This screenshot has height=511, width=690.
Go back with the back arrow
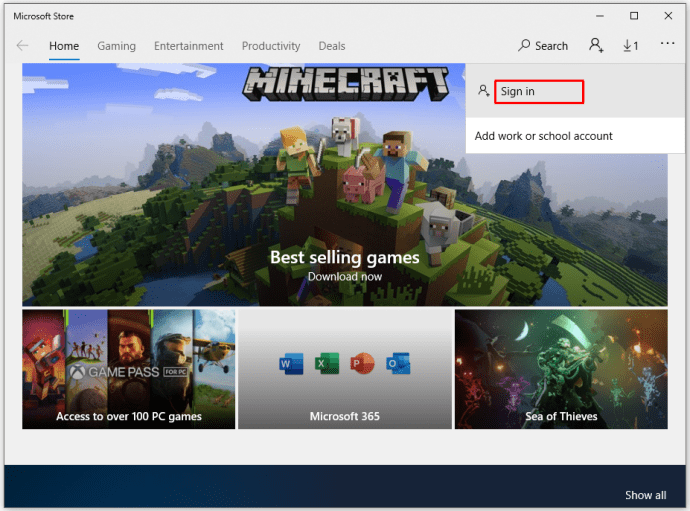coord(22,45)
